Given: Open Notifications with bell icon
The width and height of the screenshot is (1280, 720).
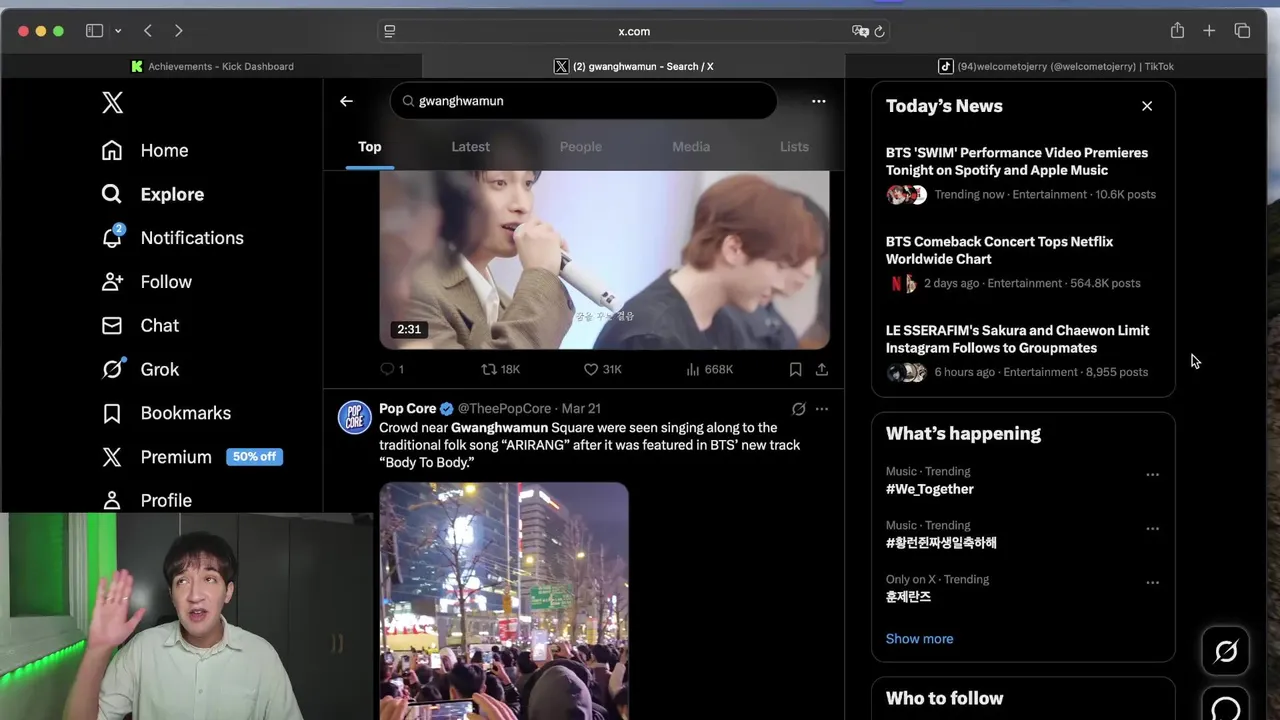Looking at the screenshot, I should 173,238.
